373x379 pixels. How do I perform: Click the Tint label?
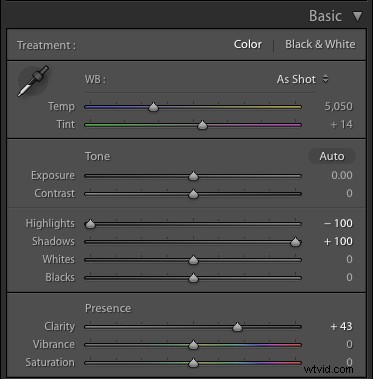click(66, 124)
